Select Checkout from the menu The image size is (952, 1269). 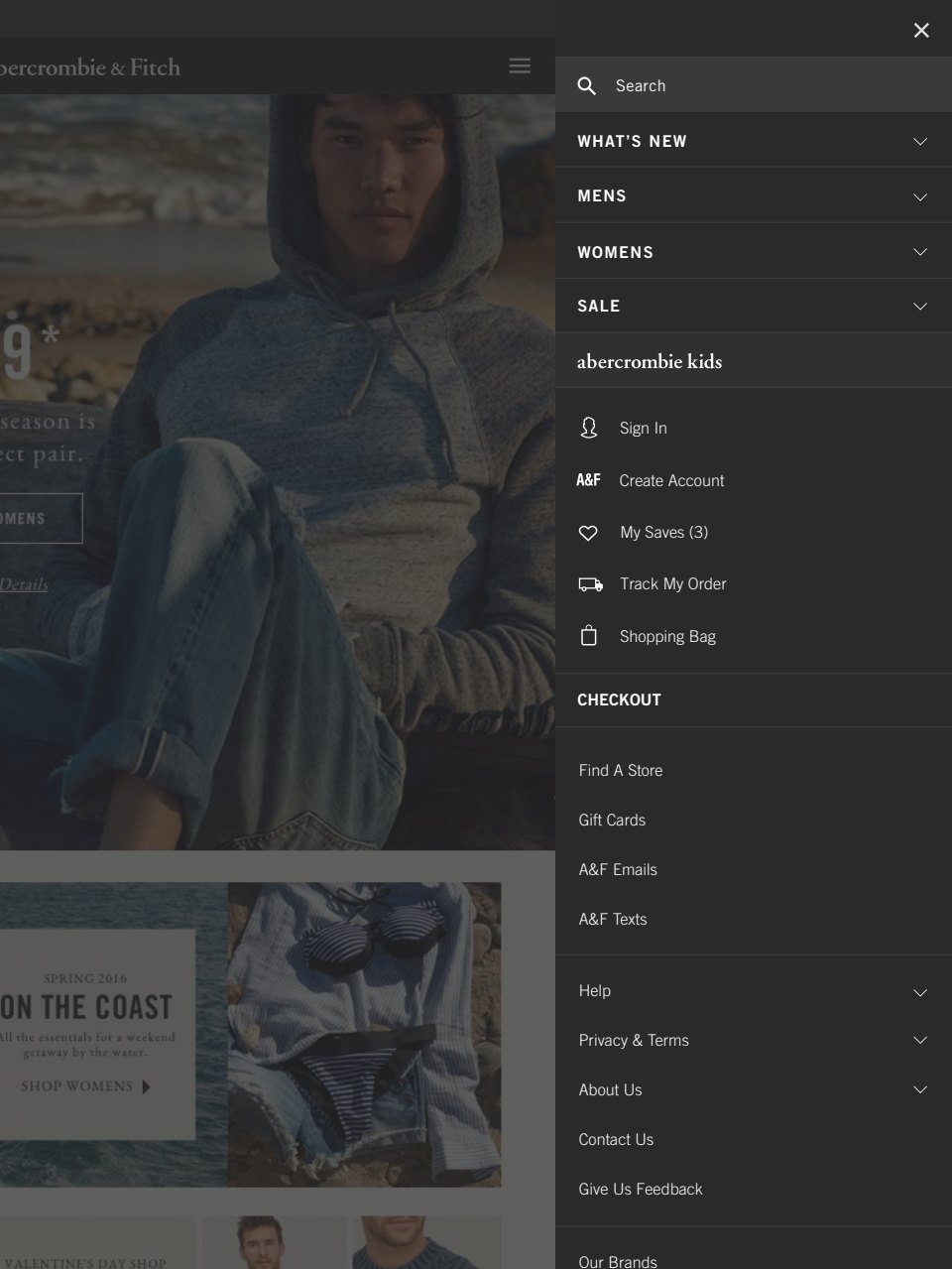[x=619, y=699]
